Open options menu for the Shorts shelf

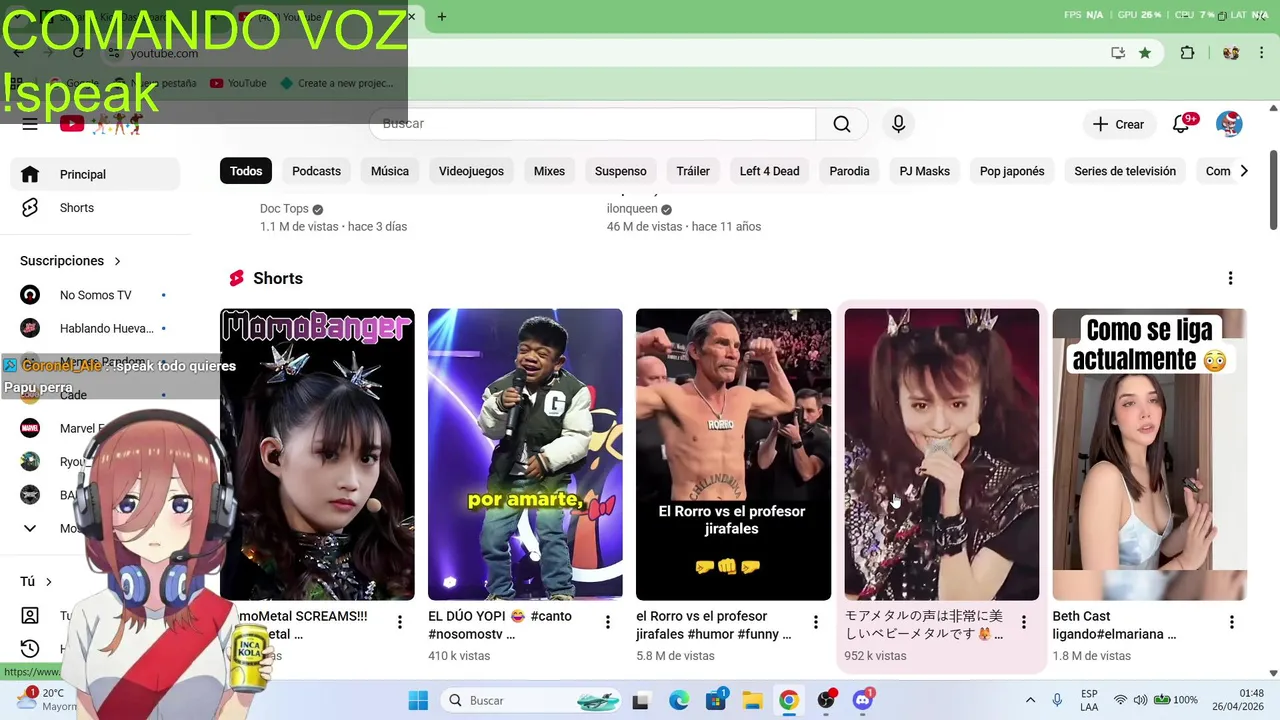coord(1230,278)
